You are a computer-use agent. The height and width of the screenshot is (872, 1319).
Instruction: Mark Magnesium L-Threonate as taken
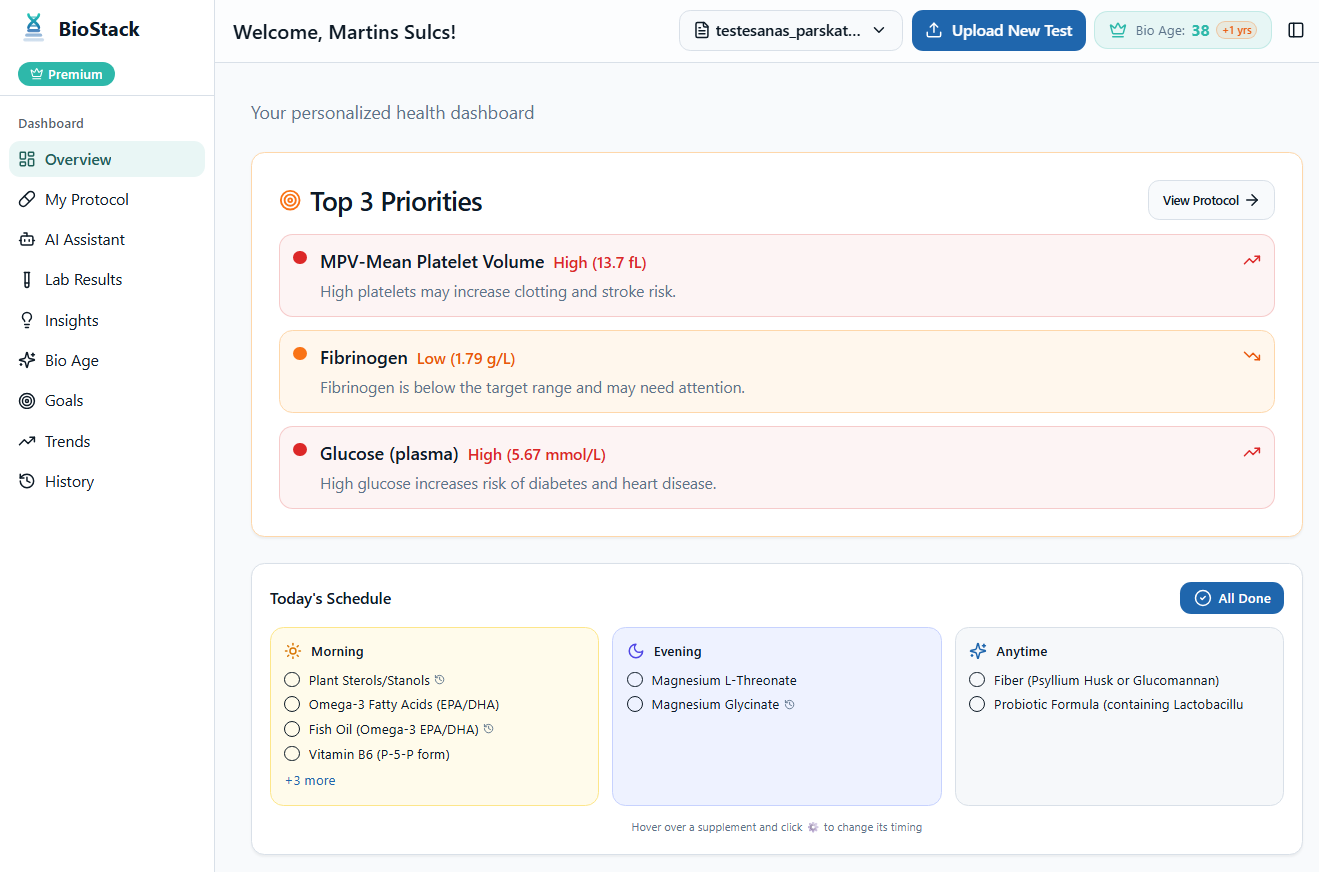tap(634, 679)
